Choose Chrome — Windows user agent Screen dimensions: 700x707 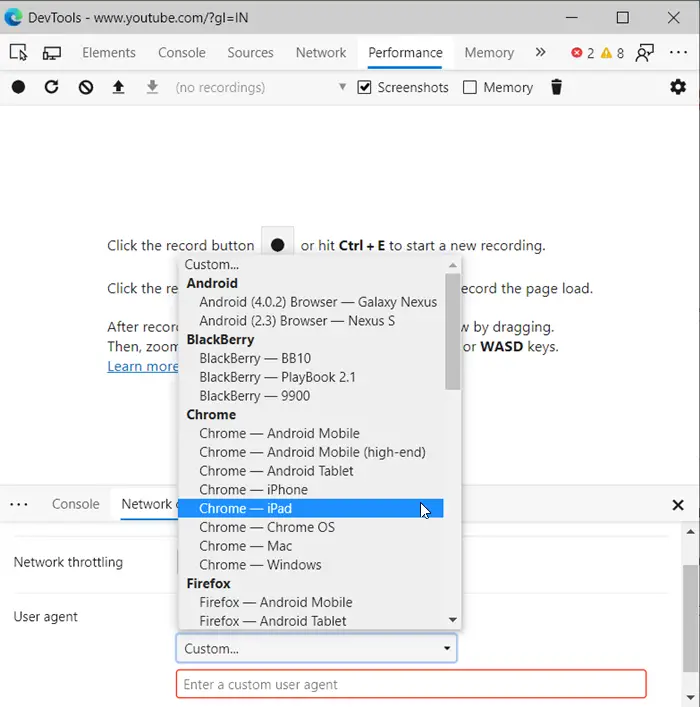pos(311,565)
